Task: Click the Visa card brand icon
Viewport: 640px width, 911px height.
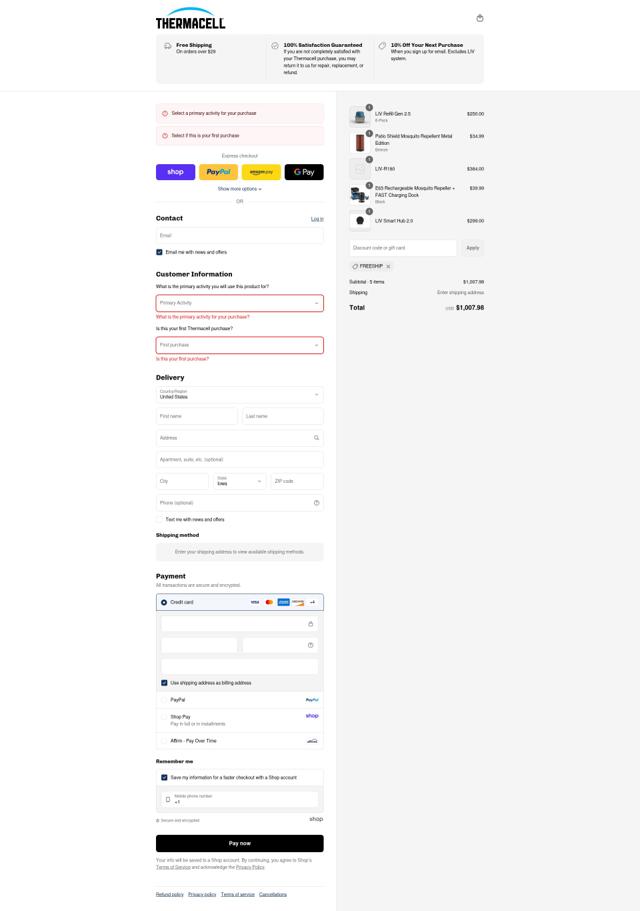Action: coord(254,602)
